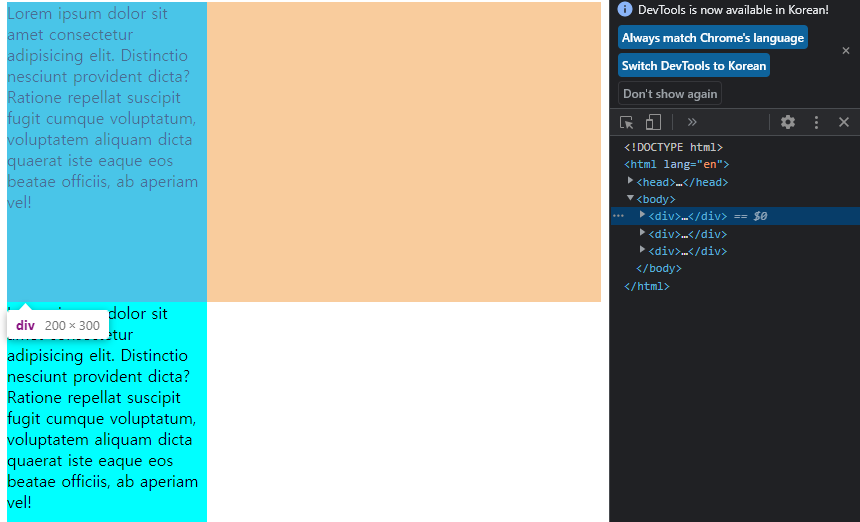Click the info icon in language banner
This screenshot has height=522, width=860.
(625, 9)
